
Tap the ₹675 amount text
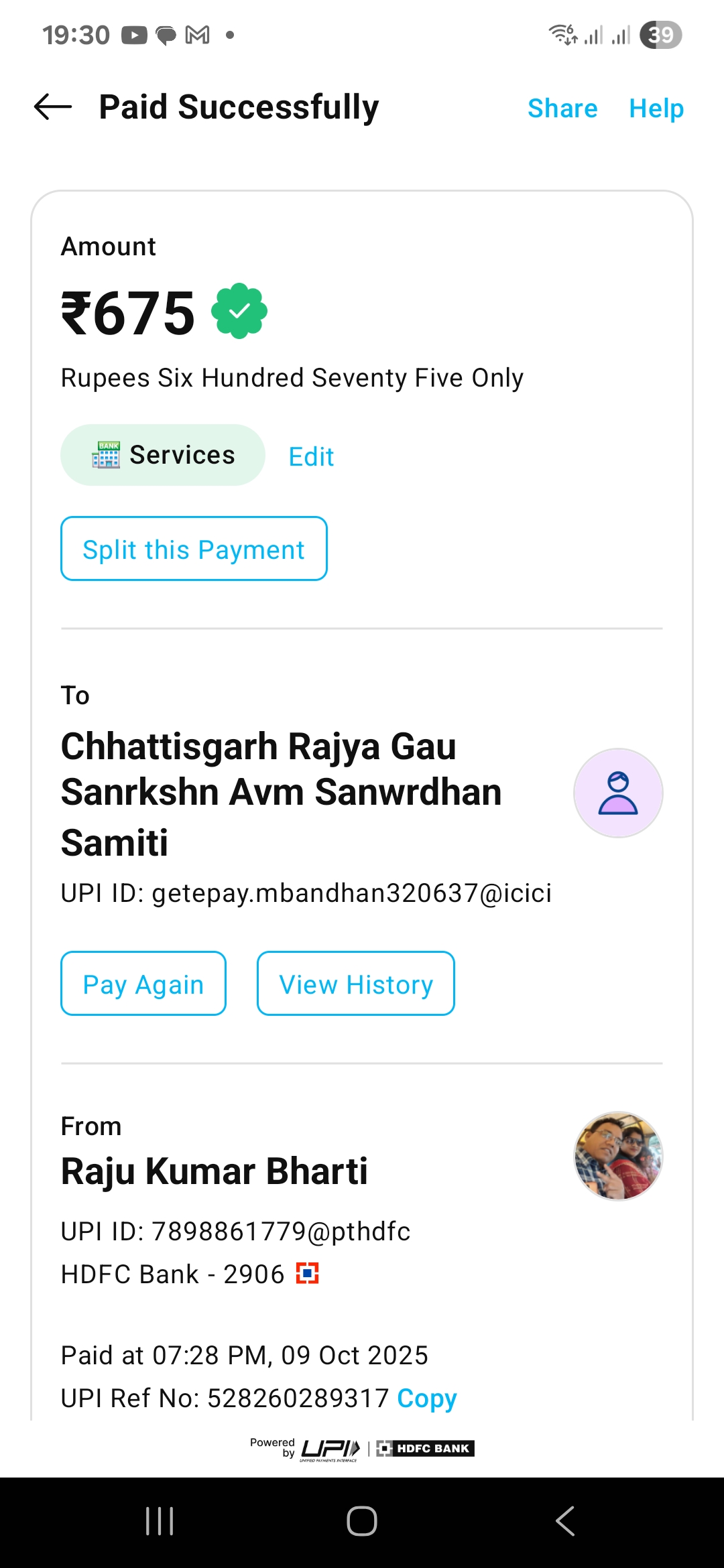click(128, 313)
